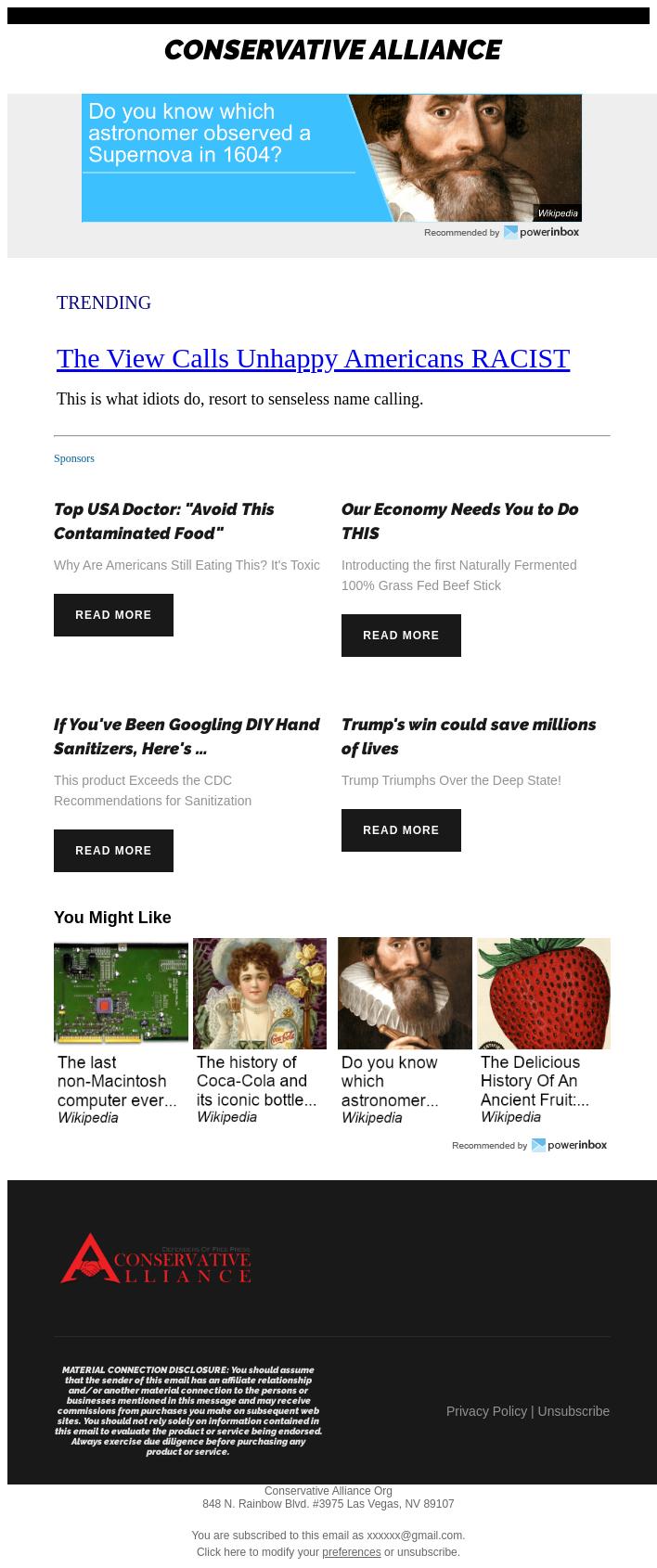Open the astronomer Supernova 1604 banner ad

(x=331, y=158)
